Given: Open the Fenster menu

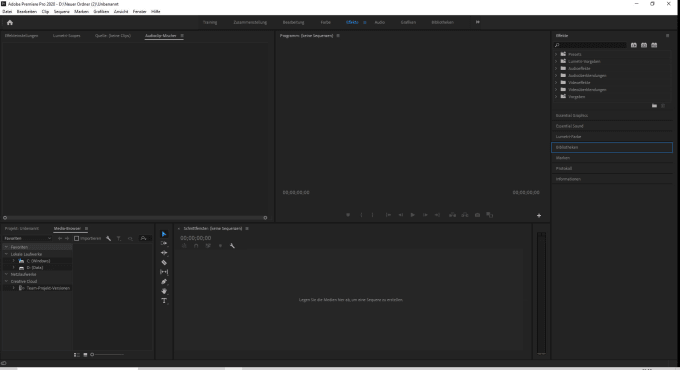Looking at the screenshot, I should 139,12.
